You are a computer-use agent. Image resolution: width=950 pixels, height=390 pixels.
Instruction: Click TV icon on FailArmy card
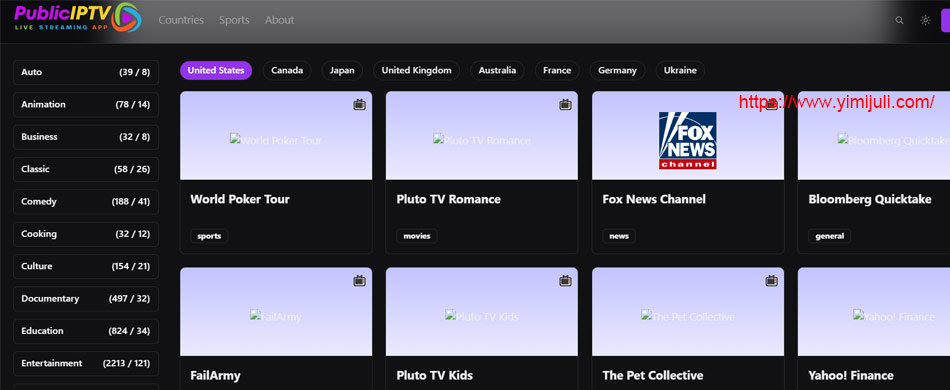pyautogui.click(x=359, y=280)
